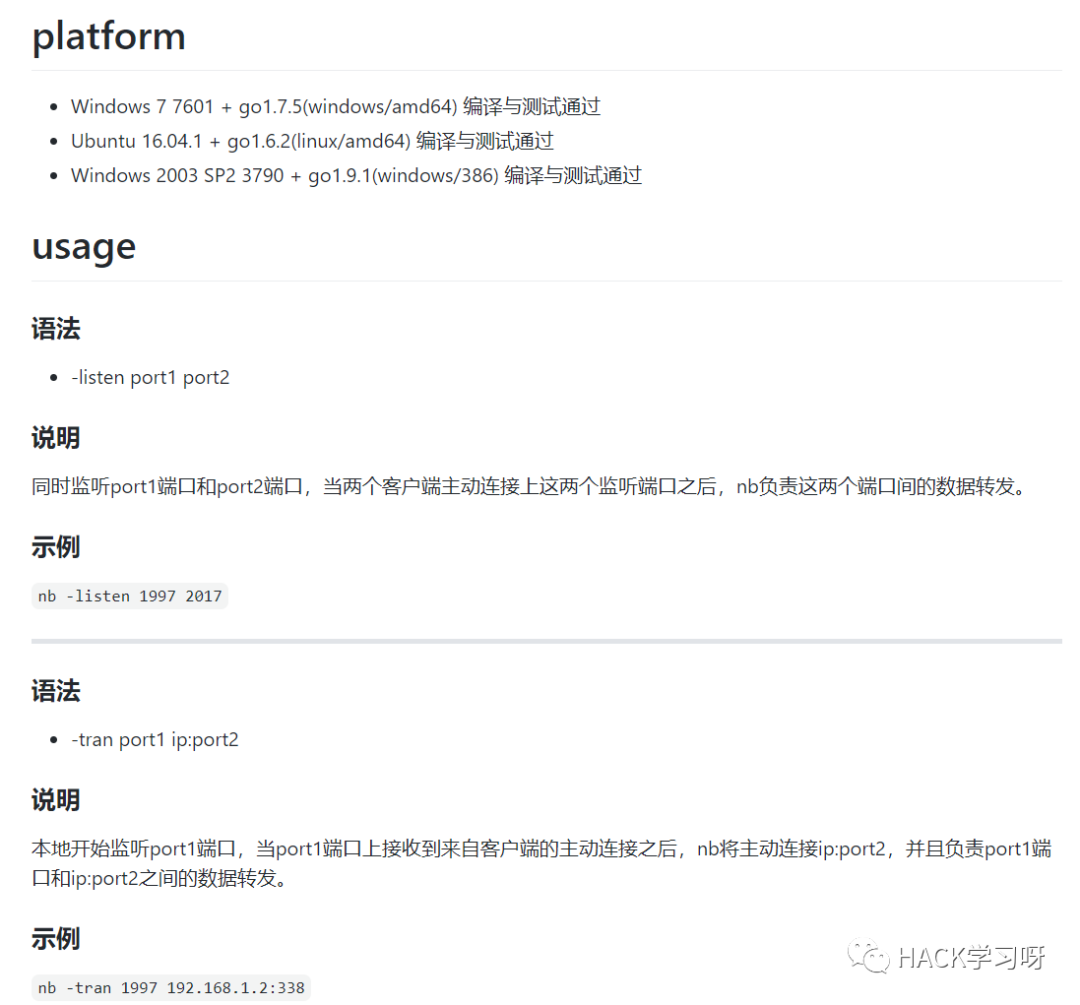Click the paragraph starting '同时监听port1端口和port2端口'
This screenshot has height=1005, width=1080.
[x=530, y=487]
